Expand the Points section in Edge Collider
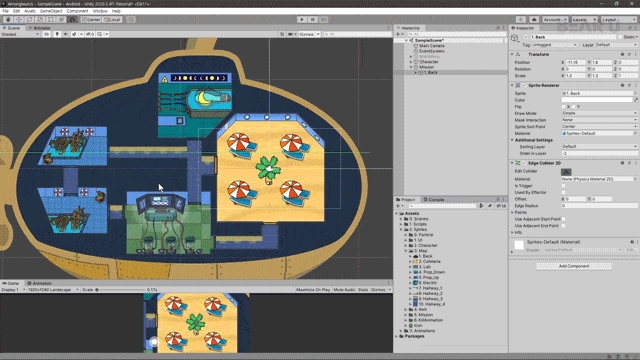Viewport: 640px width, 360px height. [x=513, y=212]
